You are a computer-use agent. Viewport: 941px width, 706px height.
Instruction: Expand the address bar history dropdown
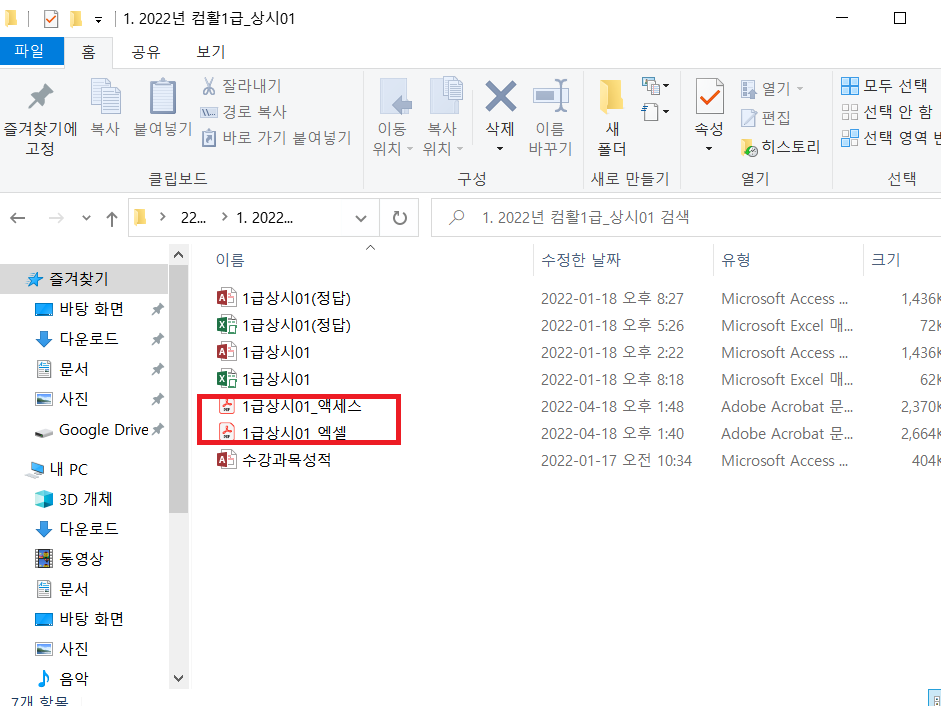360,217
